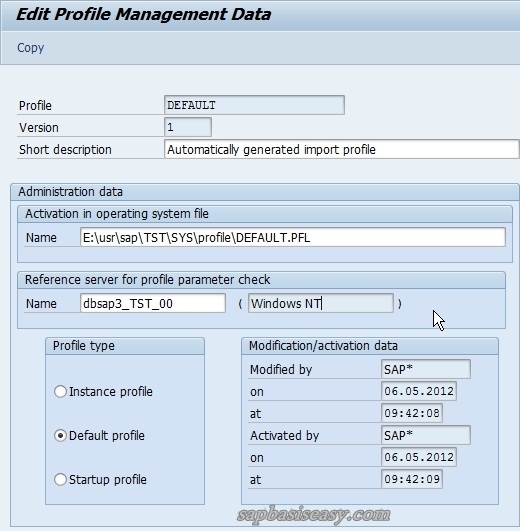Click the Modified by label
Viewport: 520px width, 531px height.
pyautogui.click(x=281, y=369)
